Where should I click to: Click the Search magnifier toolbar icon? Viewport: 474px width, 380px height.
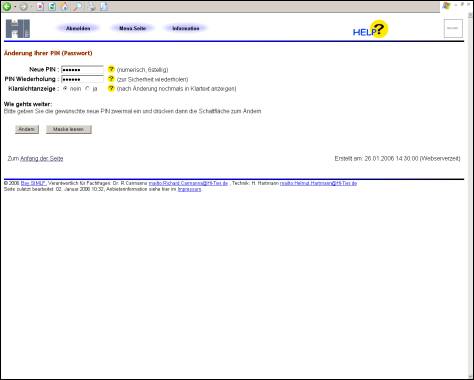pos(78,6)
